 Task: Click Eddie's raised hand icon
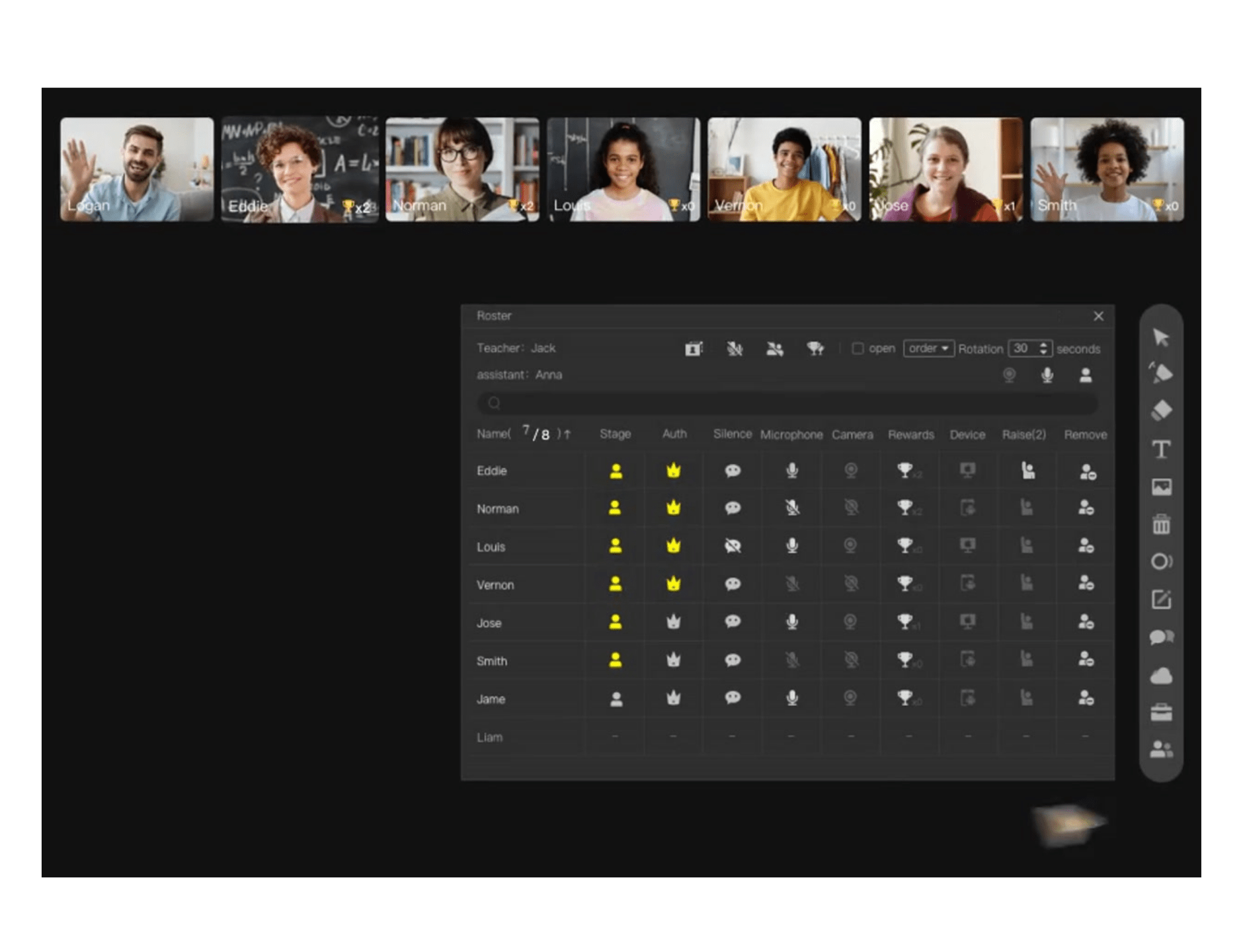coord(1027,470)
